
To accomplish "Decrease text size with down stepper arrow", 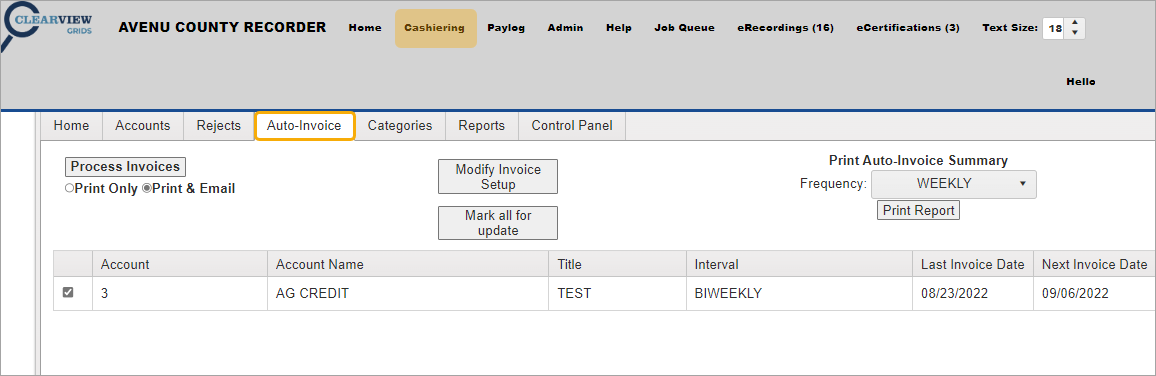I will tap(1074, 33).
